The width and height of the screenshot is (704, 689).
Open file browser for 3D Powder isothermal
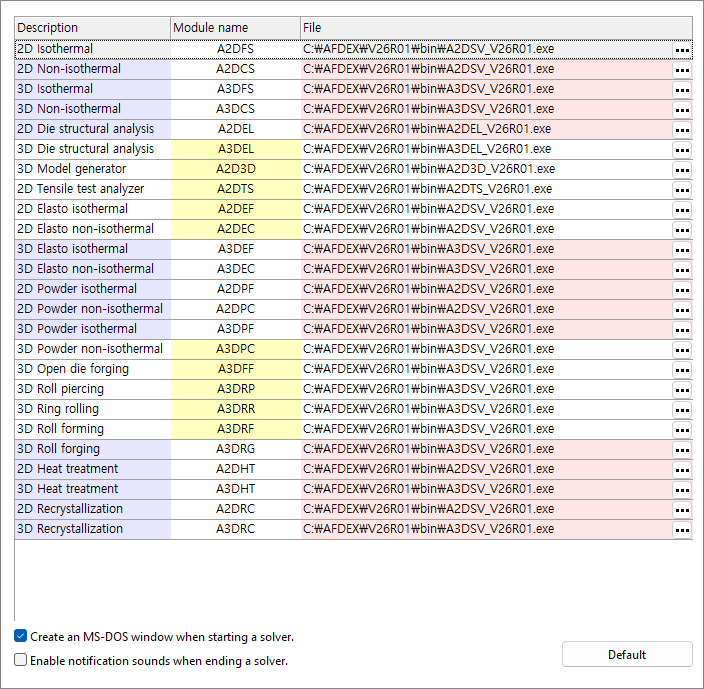point(682,329)
